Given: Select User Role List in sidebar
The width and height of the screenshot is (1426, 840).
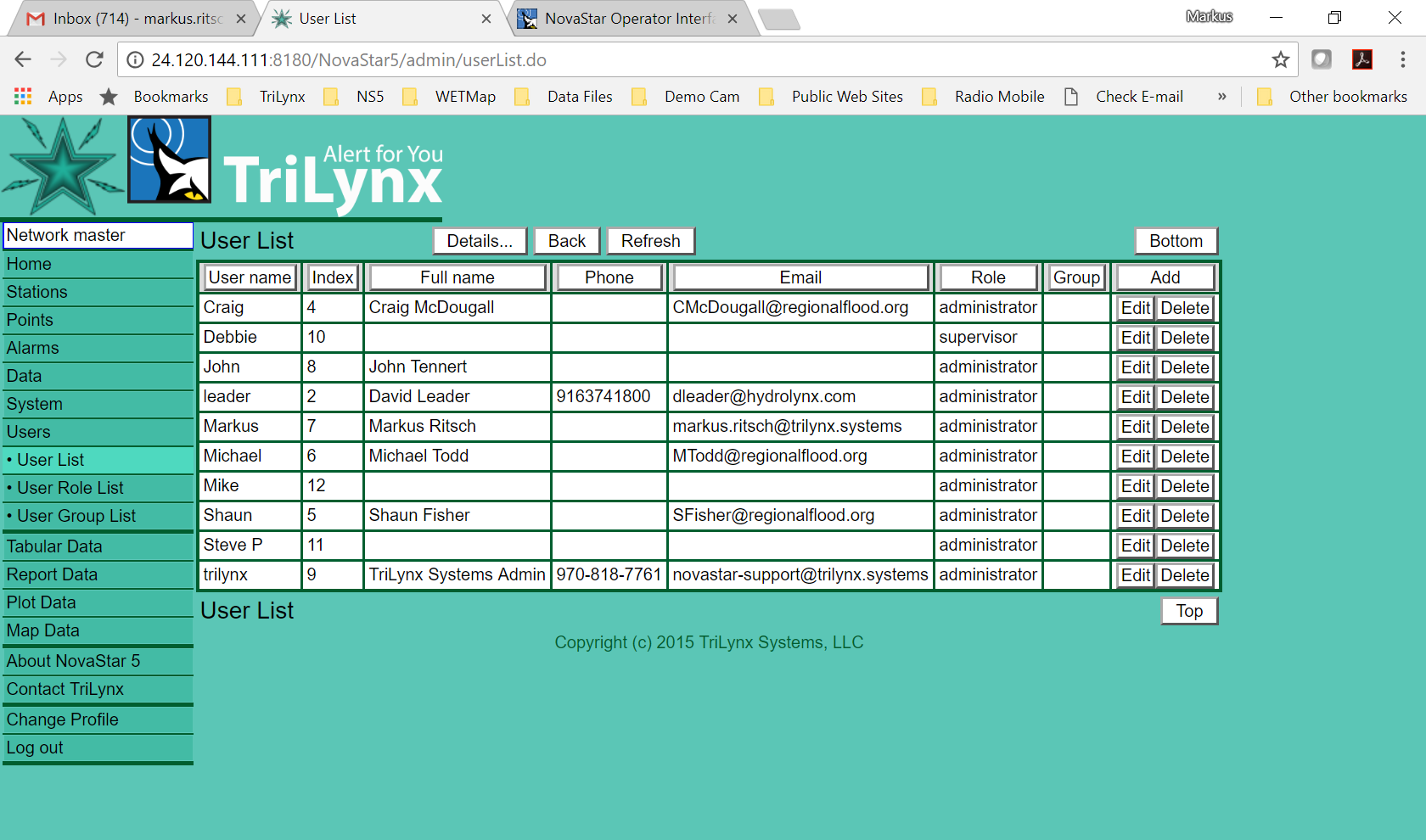Looking at the screenshot, I should point(70,488).
